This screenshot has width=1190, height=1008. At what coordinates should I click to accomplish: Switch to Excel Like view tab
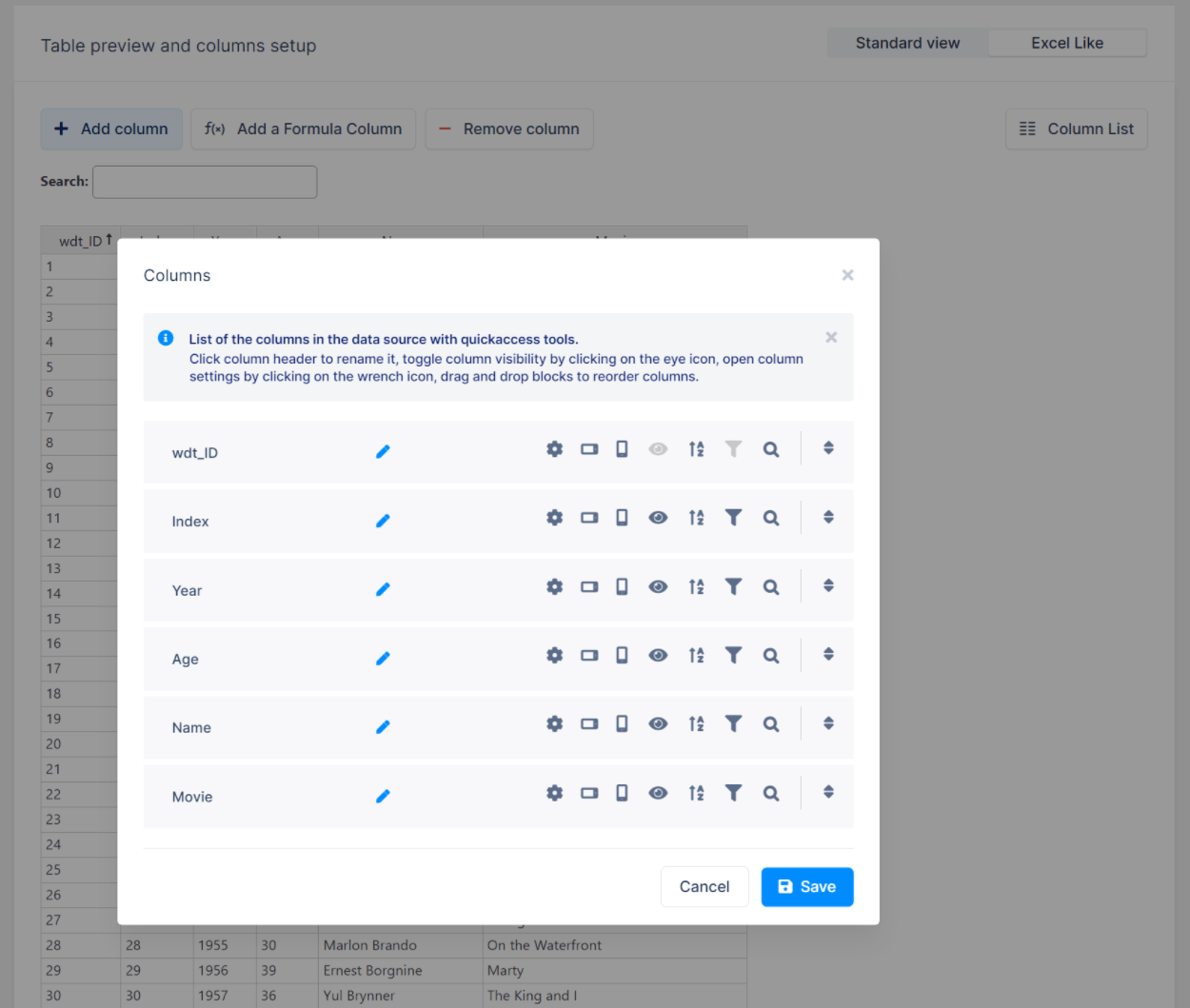point(1067,43)
